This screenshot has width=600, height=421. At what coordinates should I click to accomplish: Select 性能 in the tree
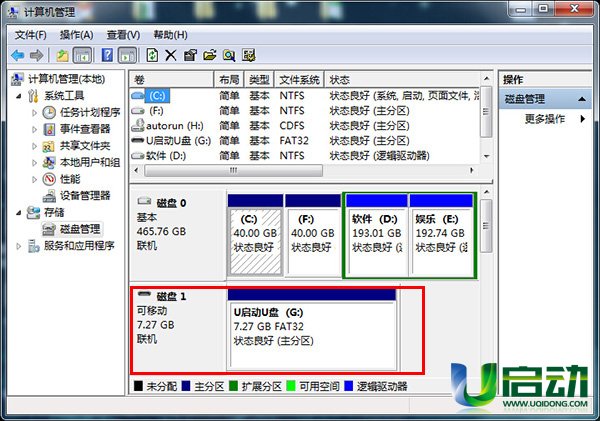pyautogui.click(x=70, y=179)
